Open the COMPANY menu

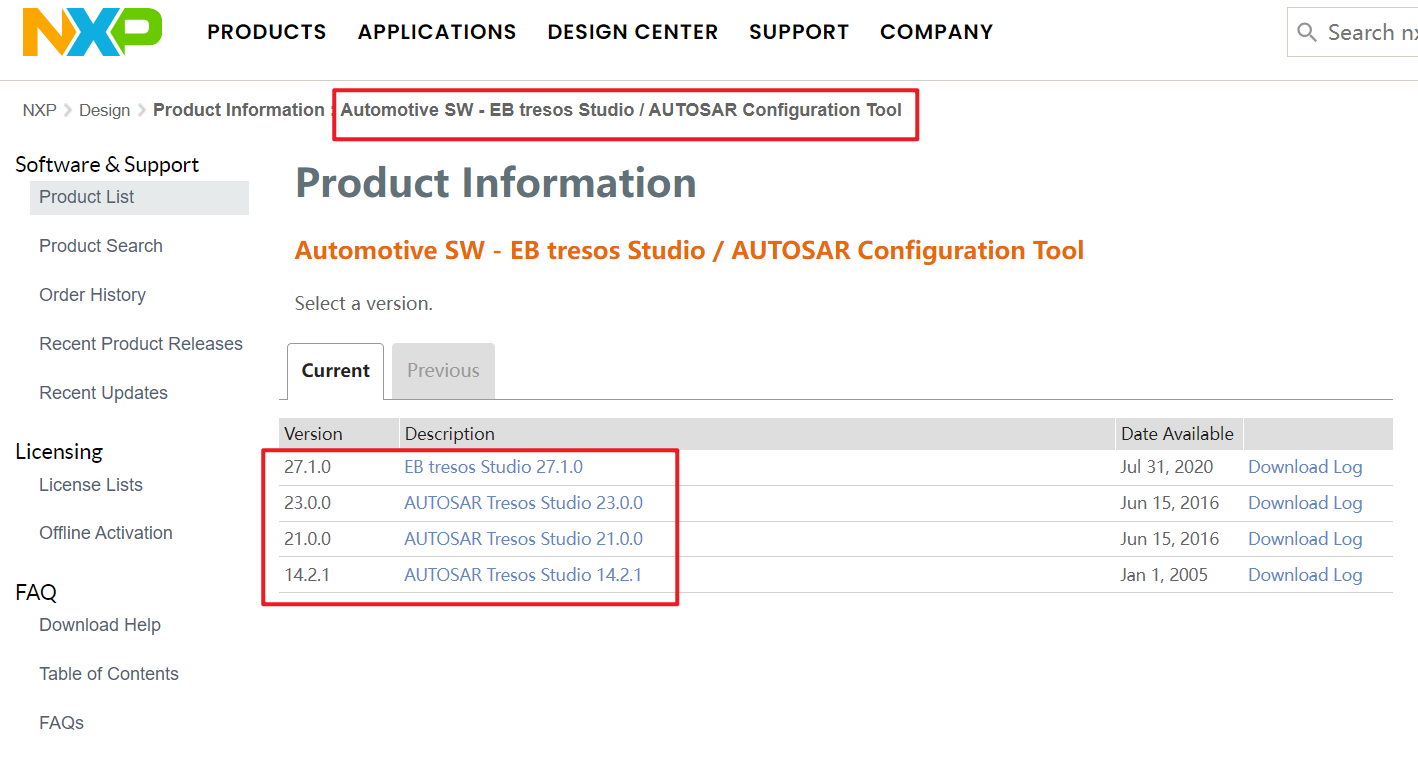click(936, 31)
